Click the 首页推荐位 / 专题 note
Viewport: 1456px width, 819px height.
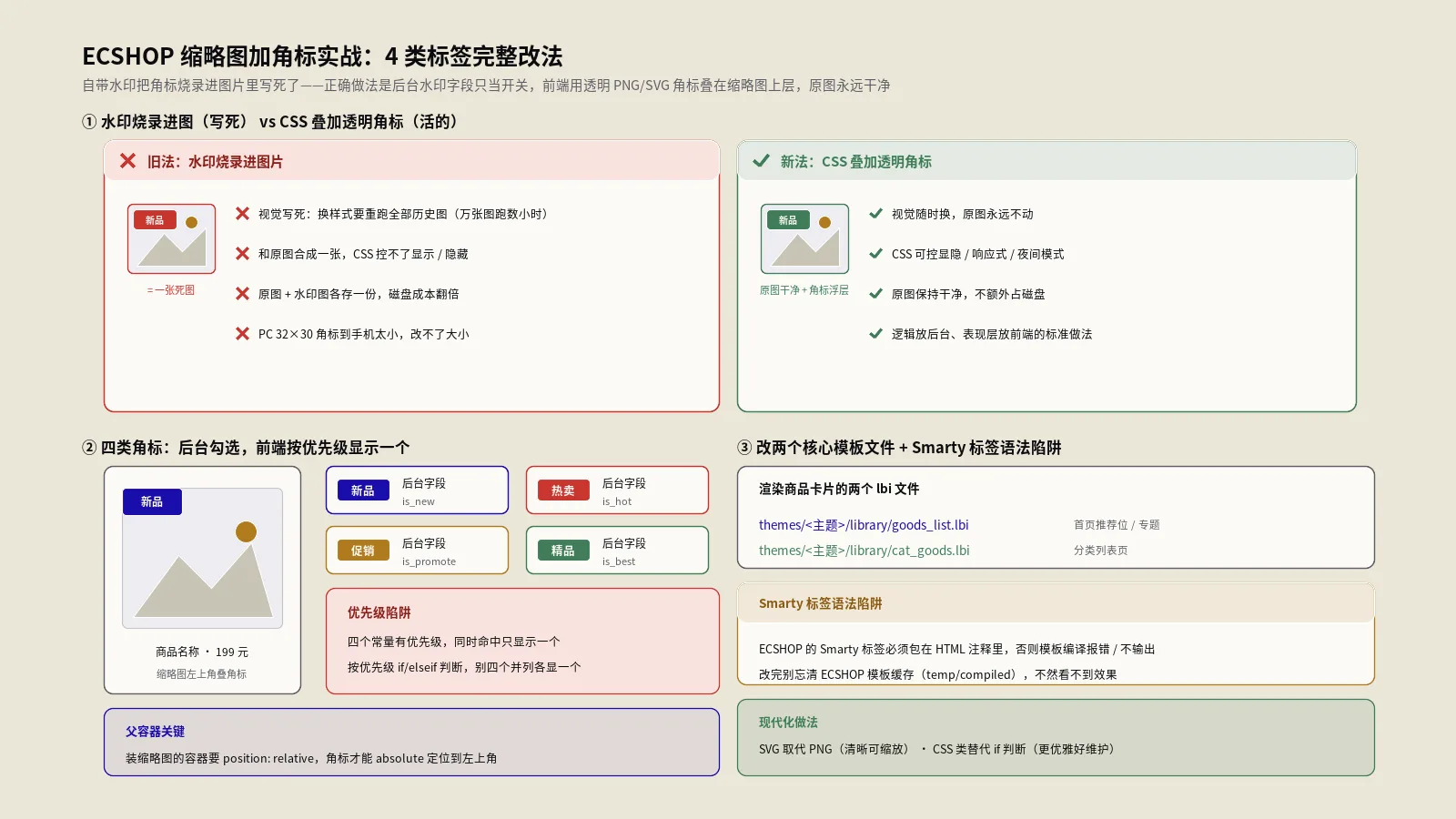tap(1117, 525)
